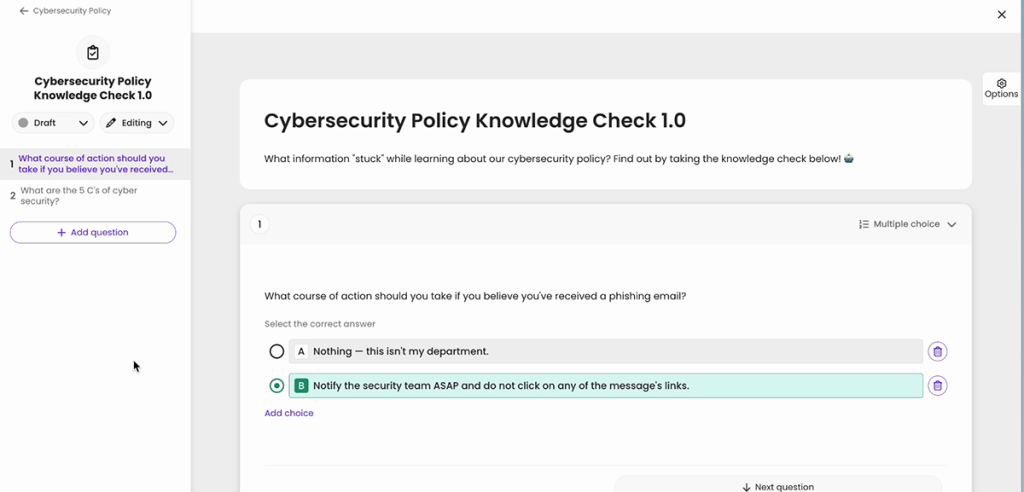Click the letter A badge on first choice

click(x=301, y=351)
